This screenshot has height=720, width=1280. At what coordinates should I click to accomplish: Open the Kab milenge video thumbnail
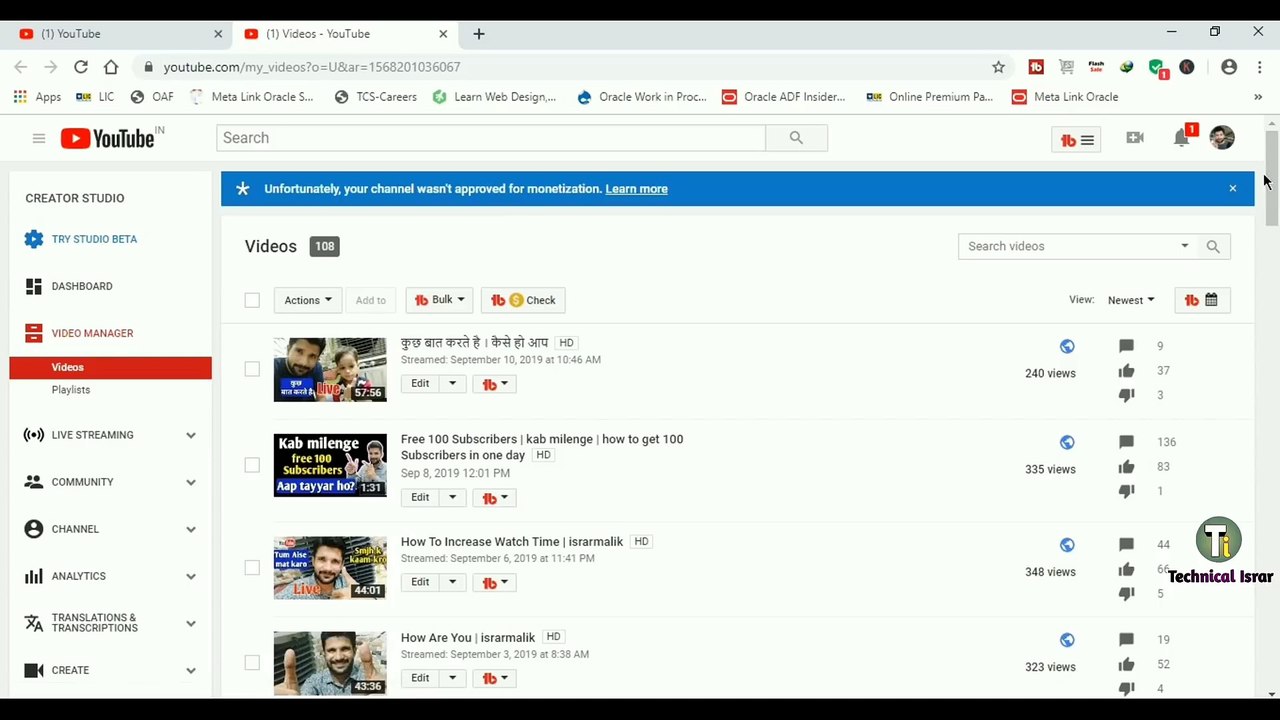(330, 465)
